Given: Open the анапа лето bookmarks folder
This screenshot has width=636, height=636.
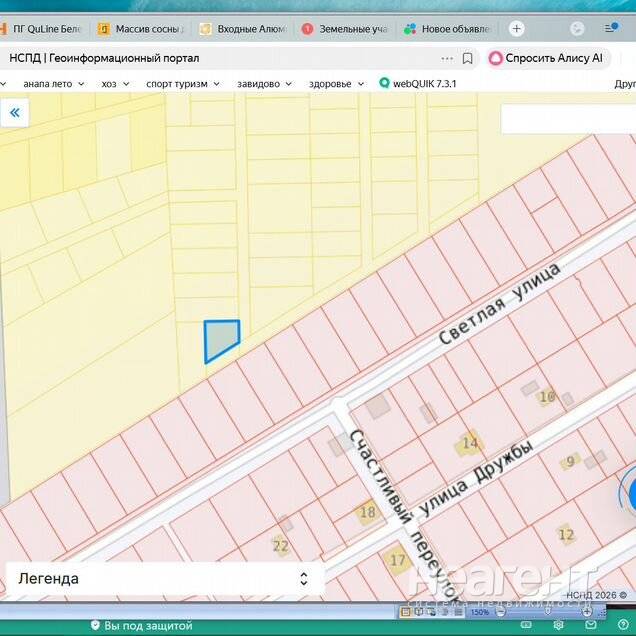Looking at the screenshot, I should click(x=54, y=84).
